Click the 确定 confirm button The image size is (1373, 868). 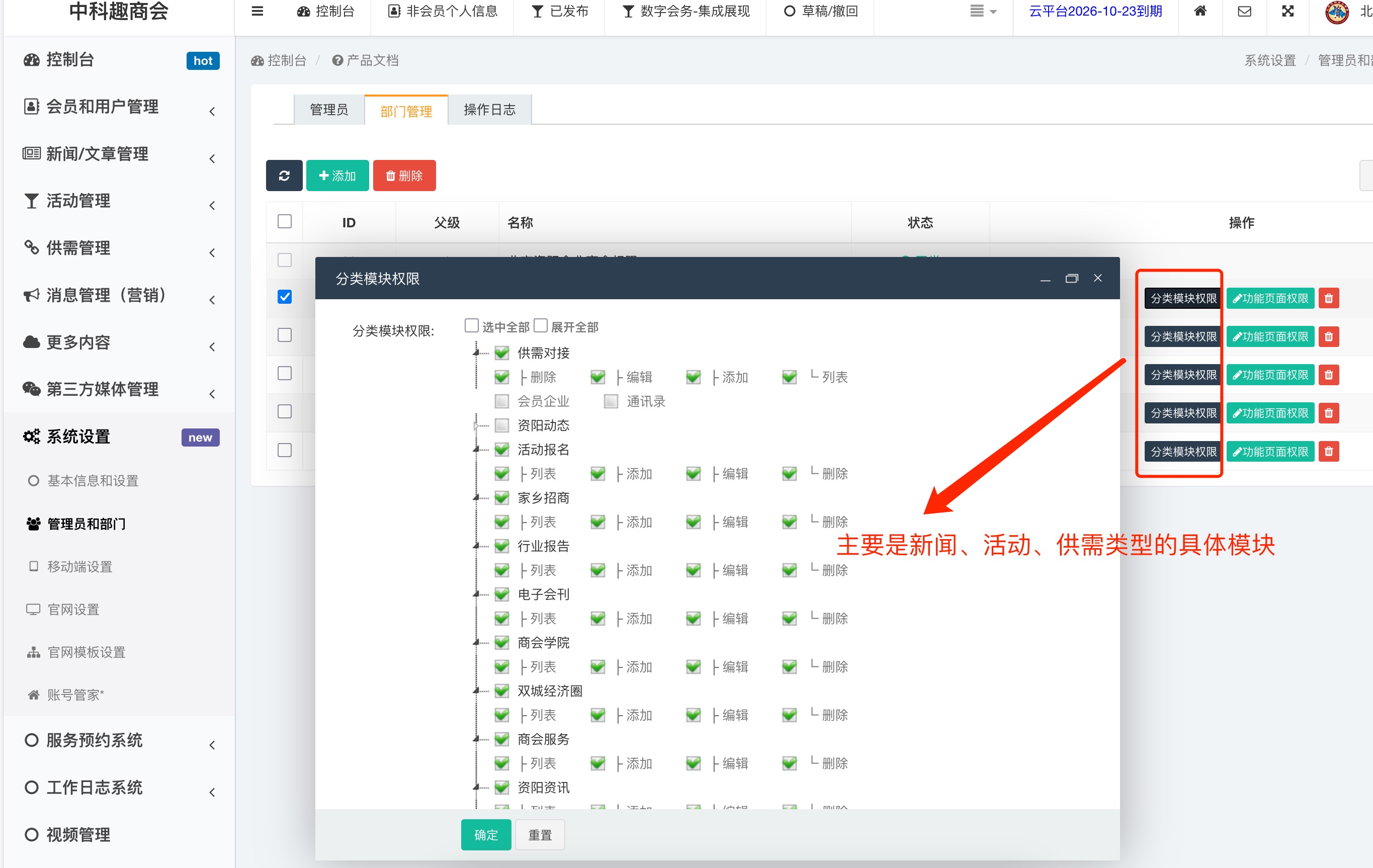click(x=486, y=834)
